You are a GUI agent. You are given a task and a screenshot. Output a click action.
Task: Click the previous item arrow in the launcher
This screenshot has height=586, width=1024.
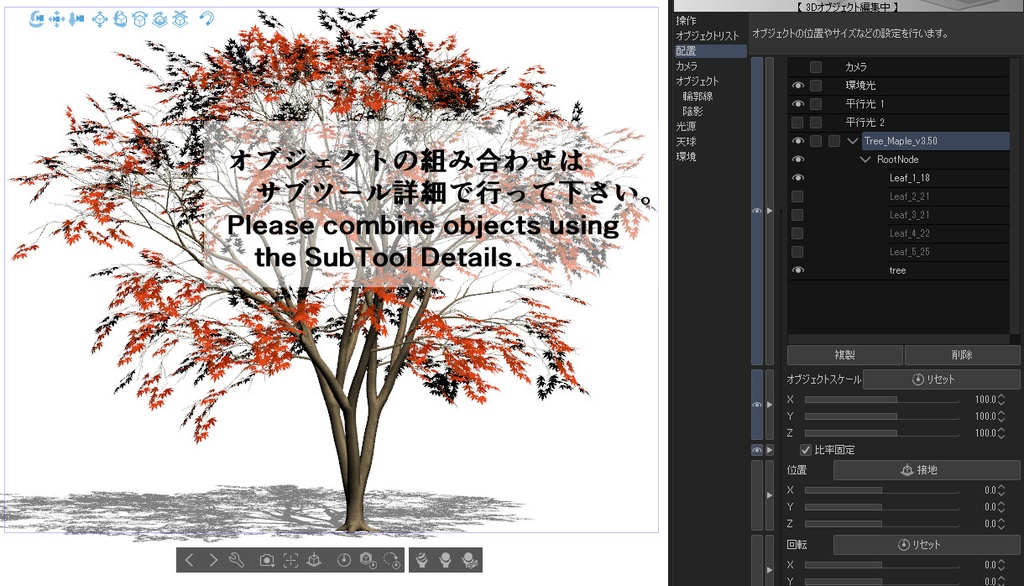point(190,560)
